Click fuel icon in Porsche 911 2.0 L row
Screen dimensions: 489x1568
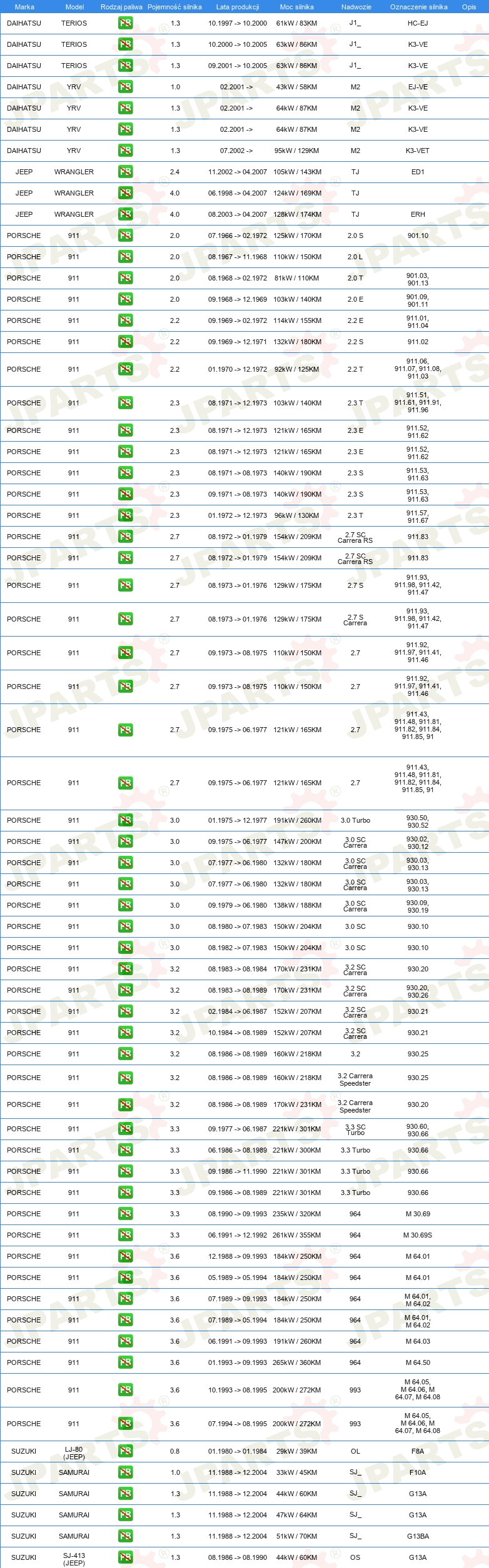tap(125, 257)
